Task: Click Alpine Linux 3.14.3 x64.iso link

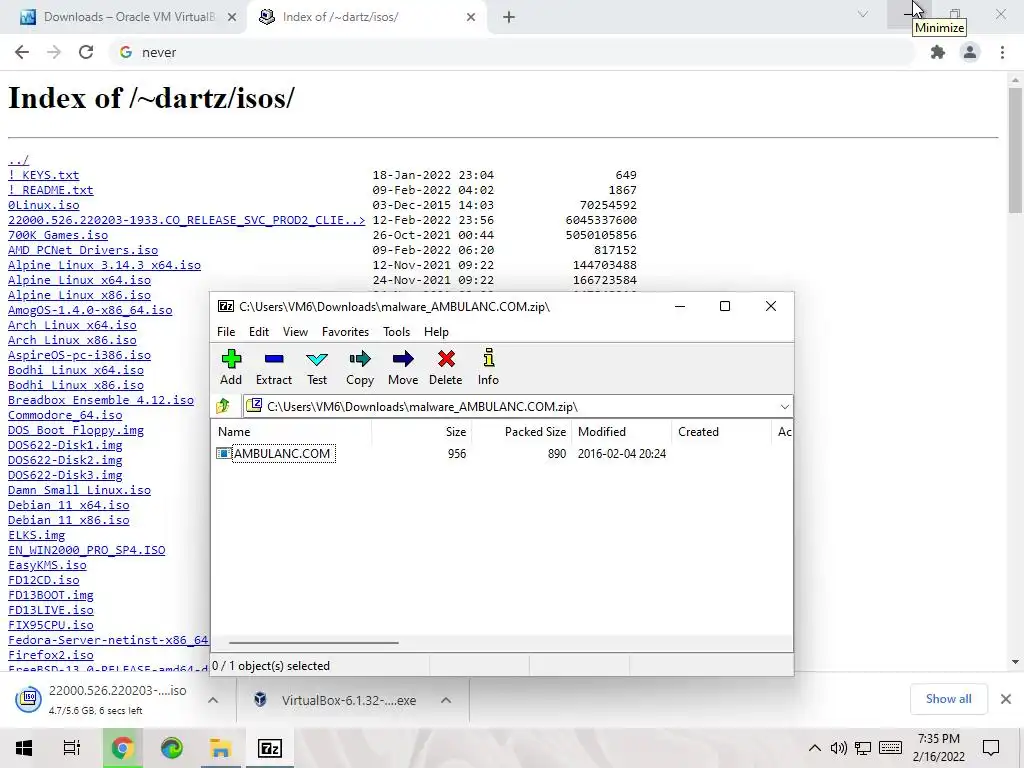Action: click(x=104, y=265)
